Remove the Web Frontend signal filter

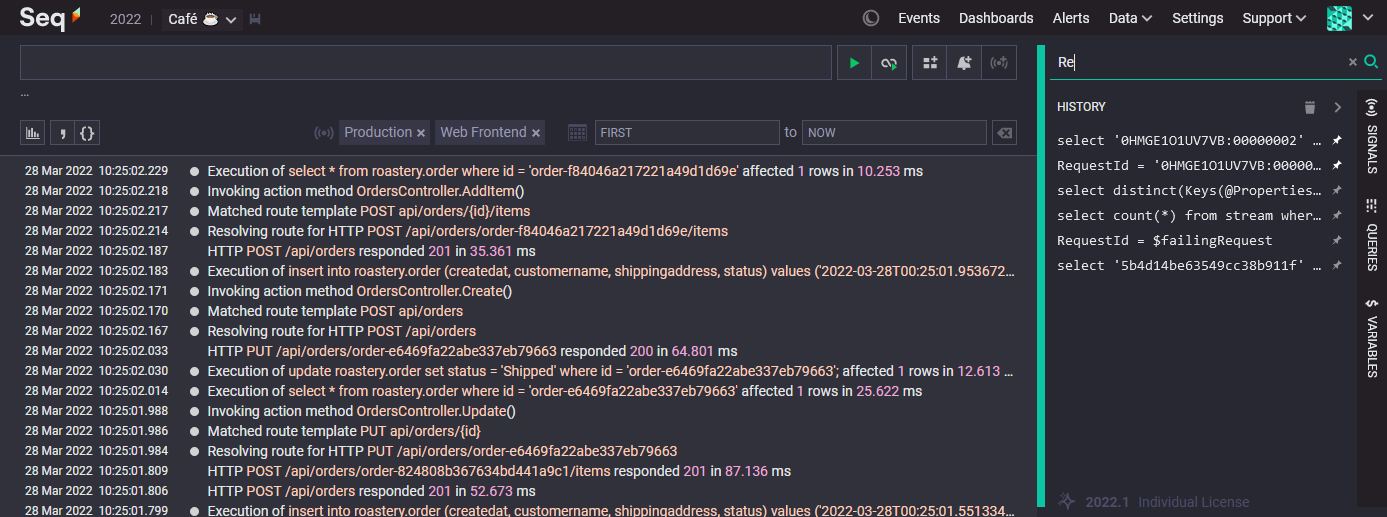click(x=536, y=133)
